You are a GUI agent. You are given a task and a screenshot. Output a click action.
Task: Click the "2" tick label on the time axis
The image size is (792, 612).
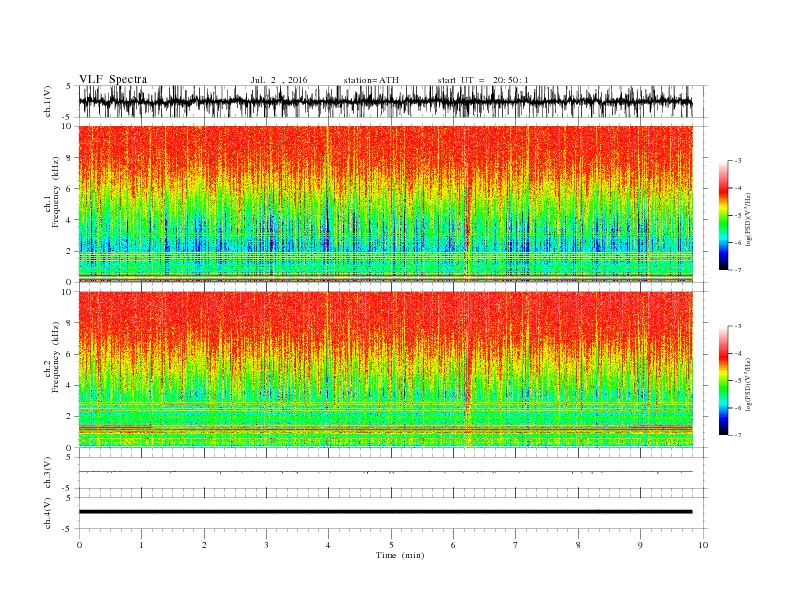click(204, 545)
